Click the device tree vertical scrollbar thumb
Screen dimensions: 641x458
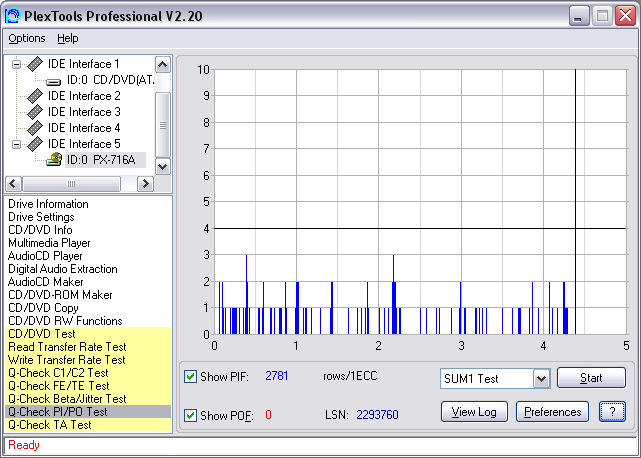coord(163,125)
